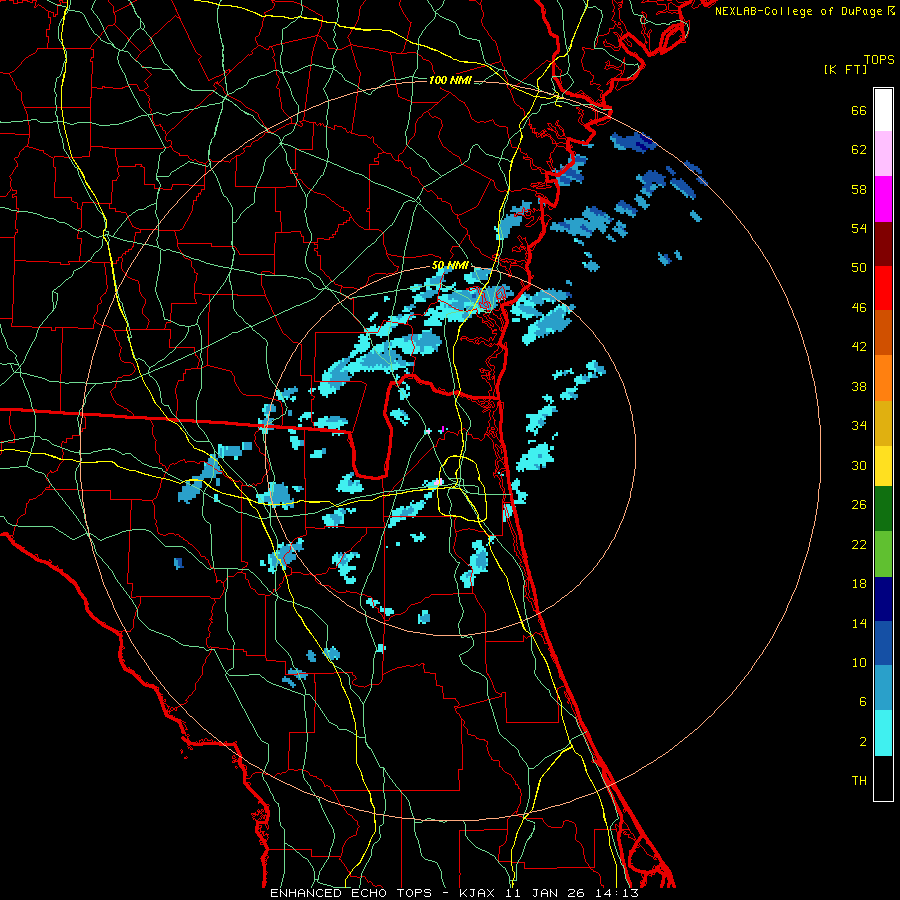Screen dimensions: 900x900
Task: Click the steel blue legend swatch
Action: click(x=883, y=687)
